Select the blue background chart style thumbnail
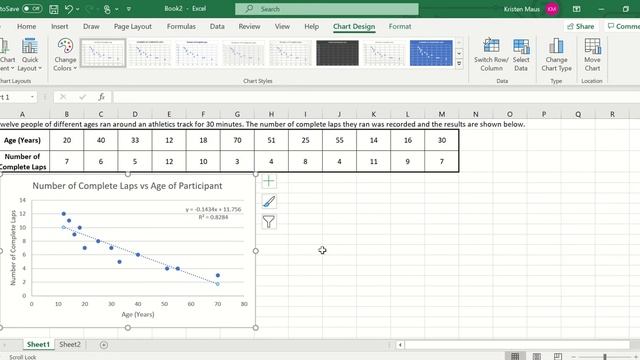The image size is (640, 360). tap(431, 53)
